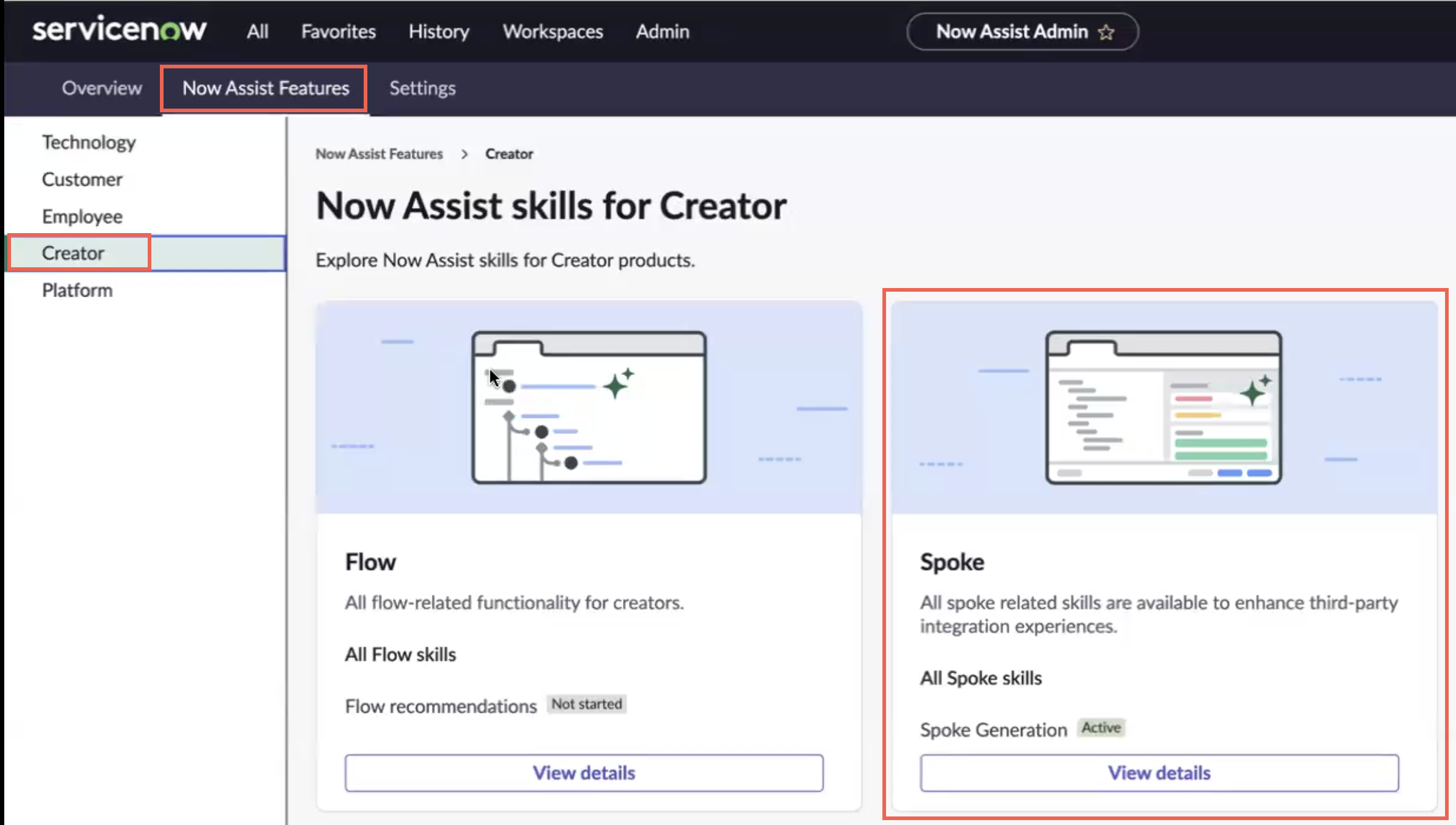Click View details on Flow card
1456x825 pixels.
[584, 773]
